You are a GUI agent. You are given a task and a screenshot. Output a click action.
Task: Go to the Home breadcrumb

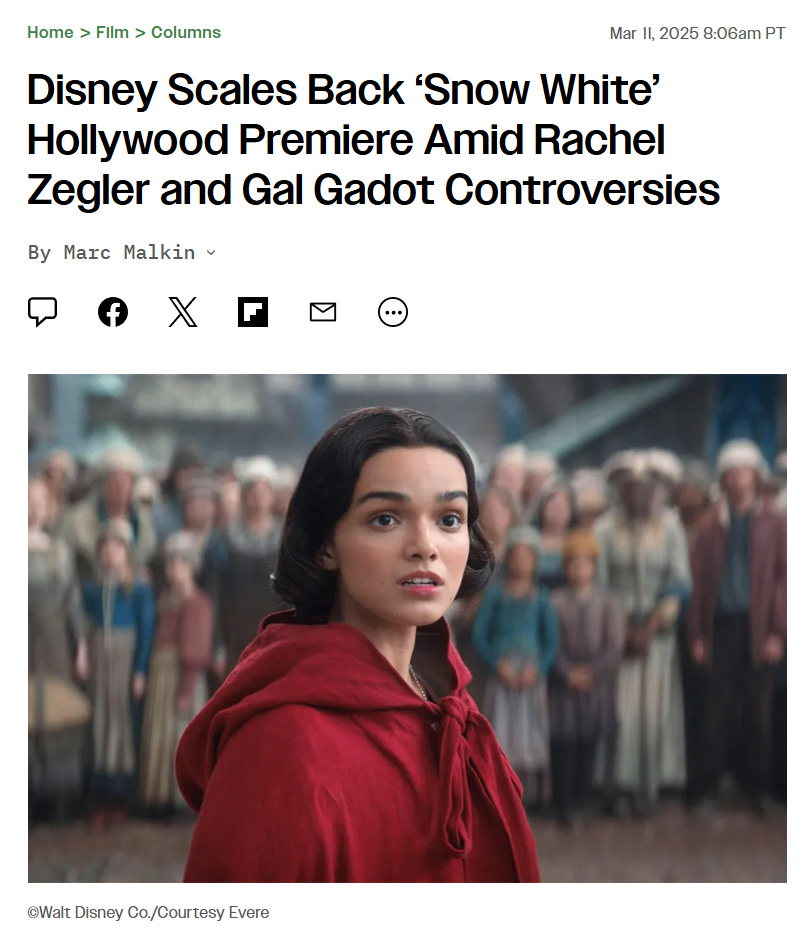tap(50, 33)
